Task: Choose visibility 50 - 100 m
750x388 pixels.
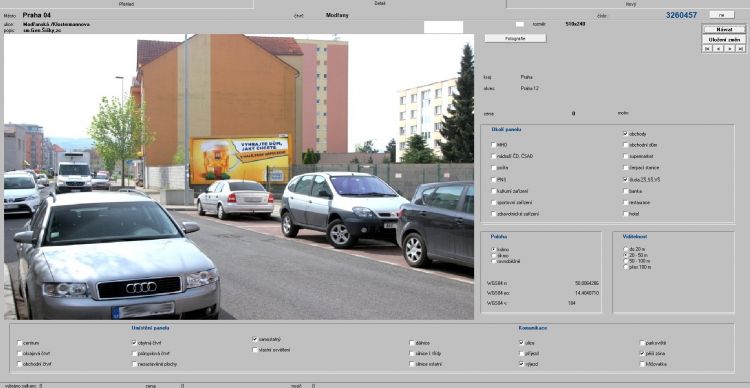Action: pos(626,261)
